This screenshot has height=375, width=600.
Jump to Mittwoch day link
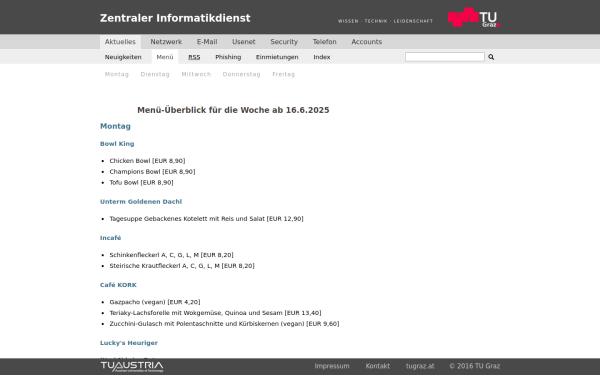(x=196, y=74)
